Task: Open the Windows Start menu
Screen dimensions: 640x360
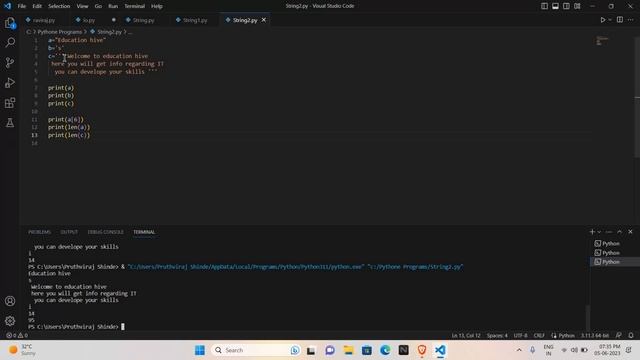Action: coord(200,350)
